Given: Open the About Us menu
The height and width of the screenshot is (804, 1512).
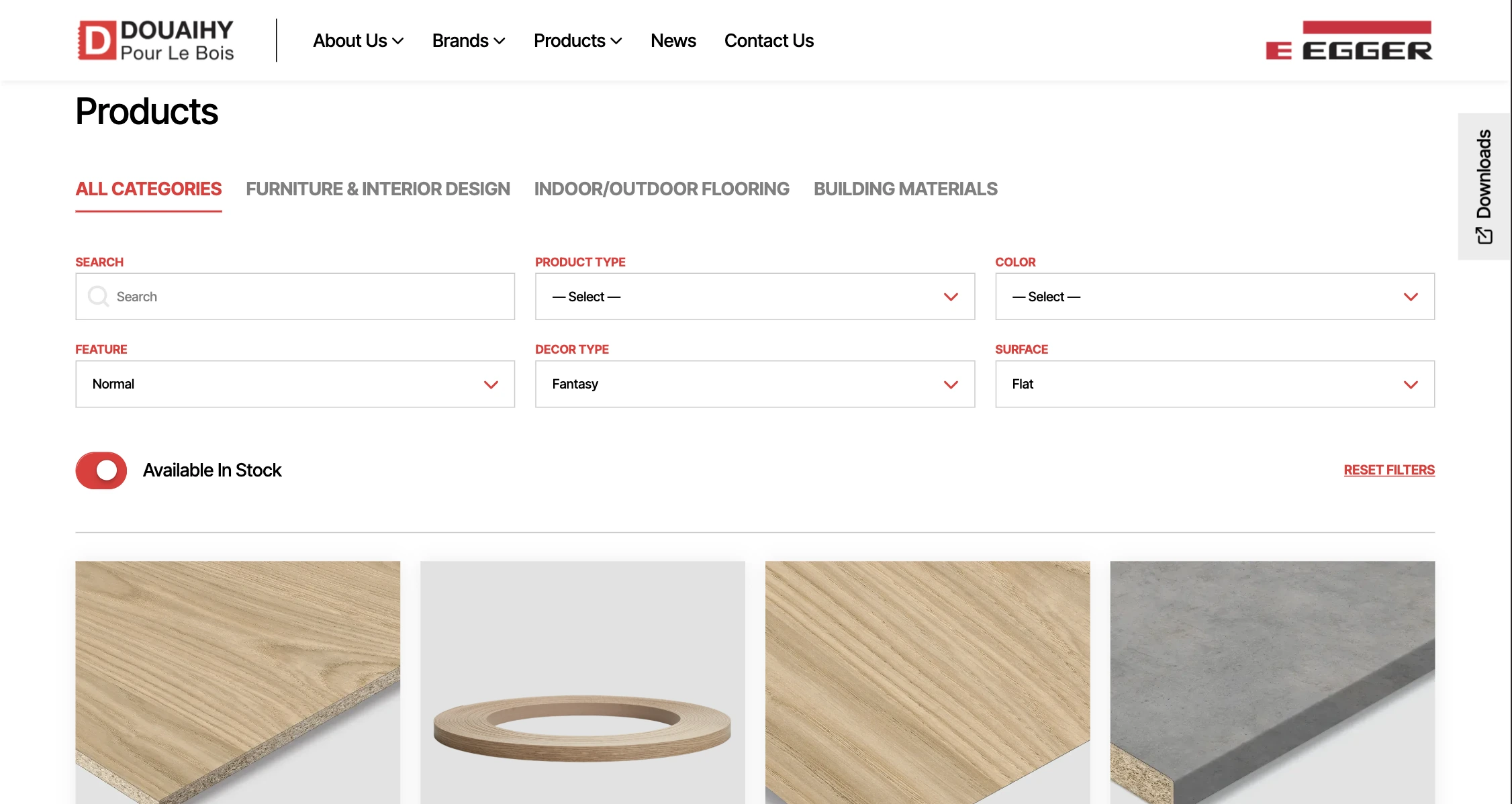Looking at the screenshot, I should 358,41.
